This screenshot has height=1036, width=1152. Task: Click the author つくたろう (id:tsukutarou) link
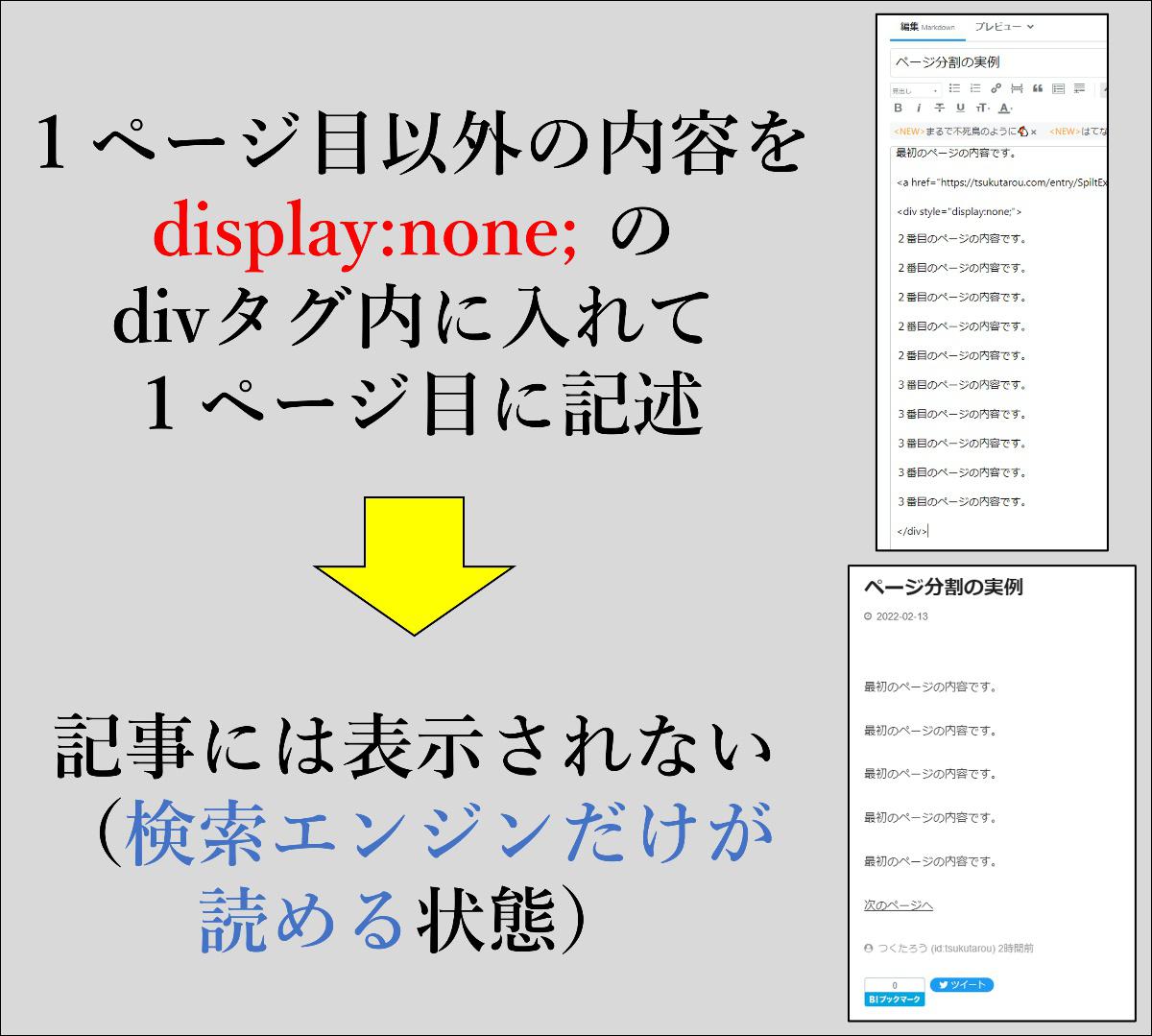(936, 949)
